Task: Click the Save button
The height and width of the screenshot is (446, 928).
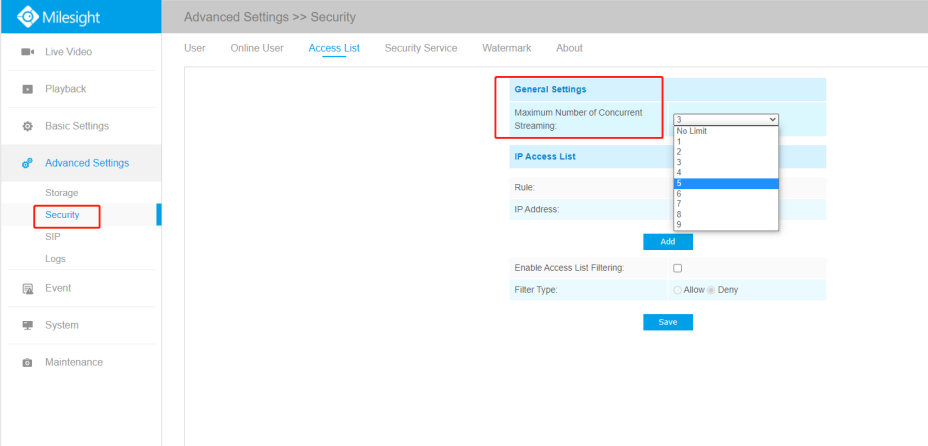Action: 668,322
